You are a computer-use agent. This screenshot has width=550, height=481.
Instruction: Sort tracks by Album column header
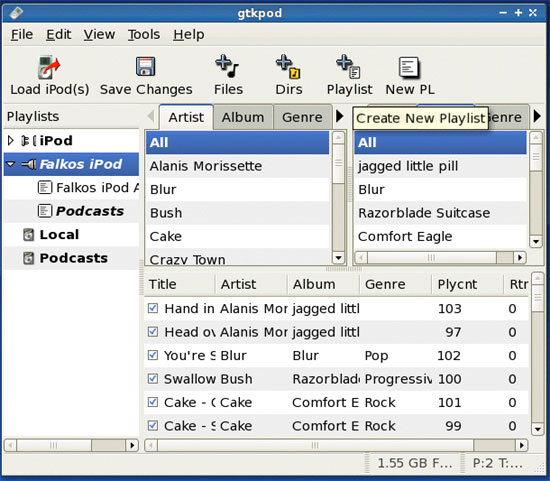coord(324,284)
